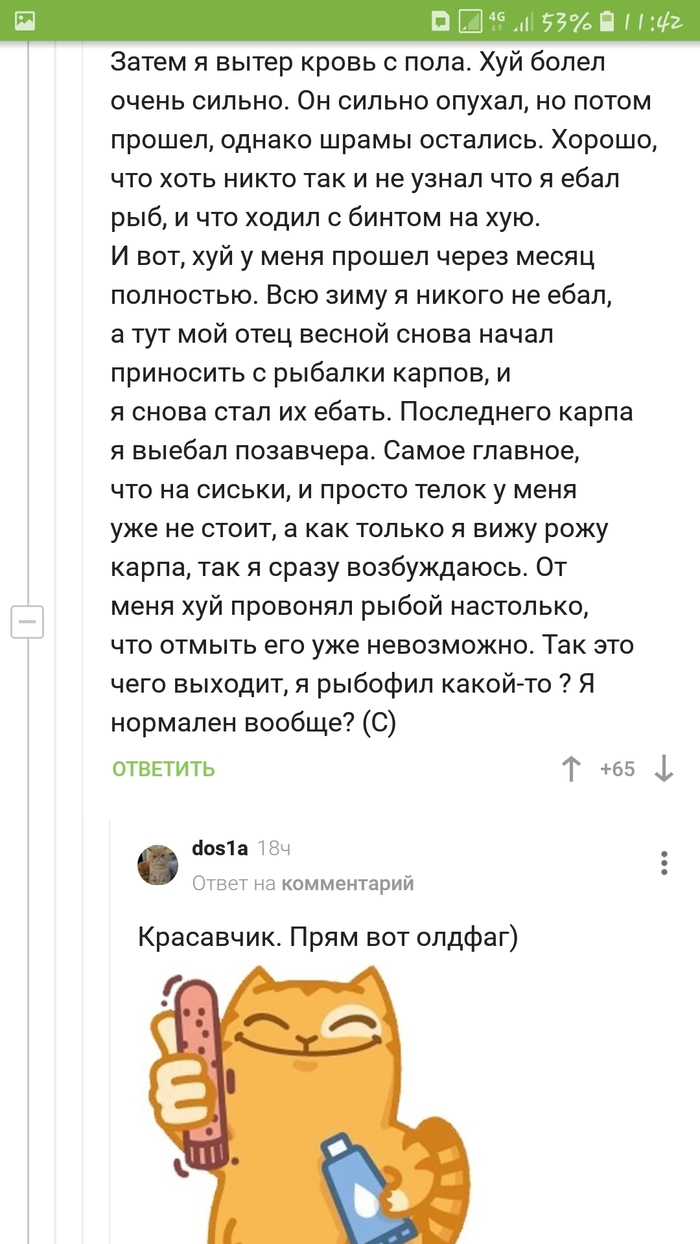Image resolution: width=700 pixels, height=1244 pixels.
Task: Tap the message notification icon in status bar
Action: (440, 21)
